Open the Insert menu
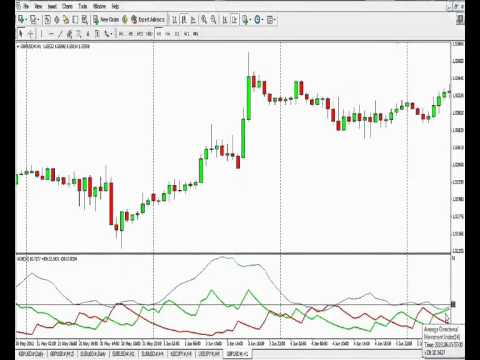The width and height of the screenshot is (480, 360). (52, 6)
